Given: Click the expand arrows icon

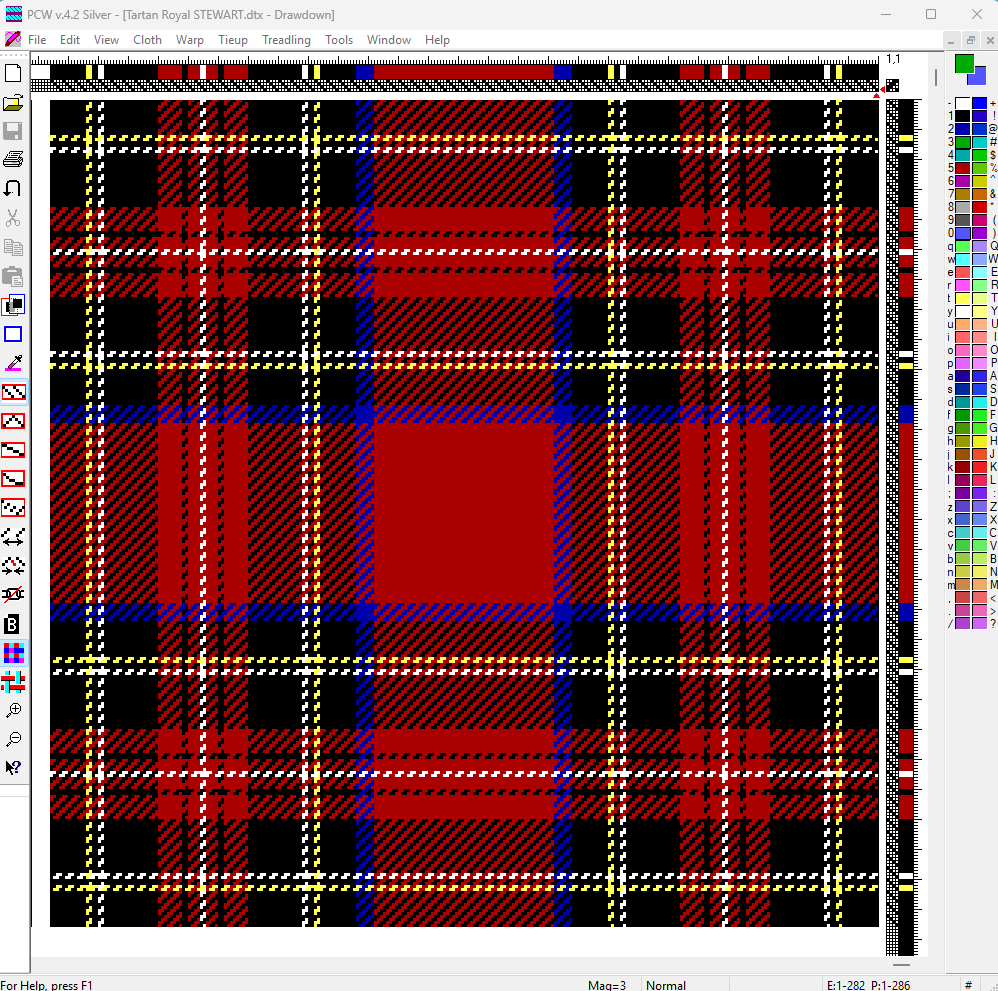Looking at the screenshot, I should (13, 537).
